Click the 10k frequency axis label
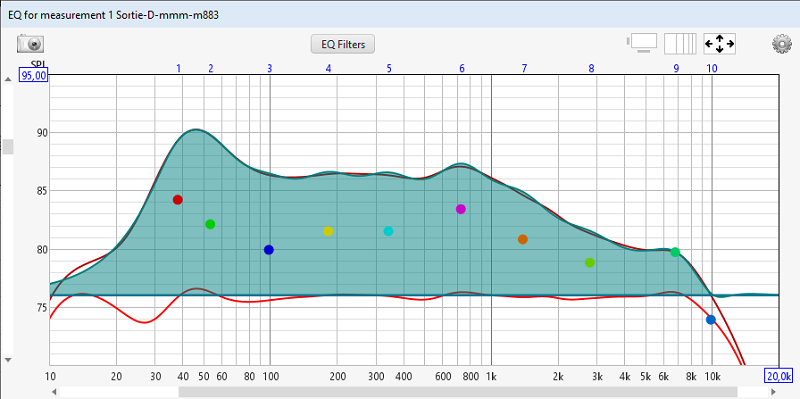800x399 pixels. pos(712,377)
